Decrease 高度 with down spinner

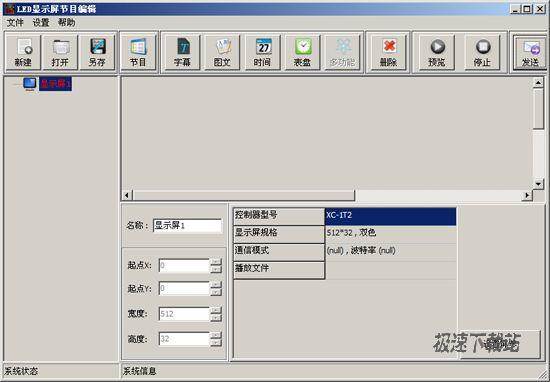pyautogui.click(x=216, y=343)
